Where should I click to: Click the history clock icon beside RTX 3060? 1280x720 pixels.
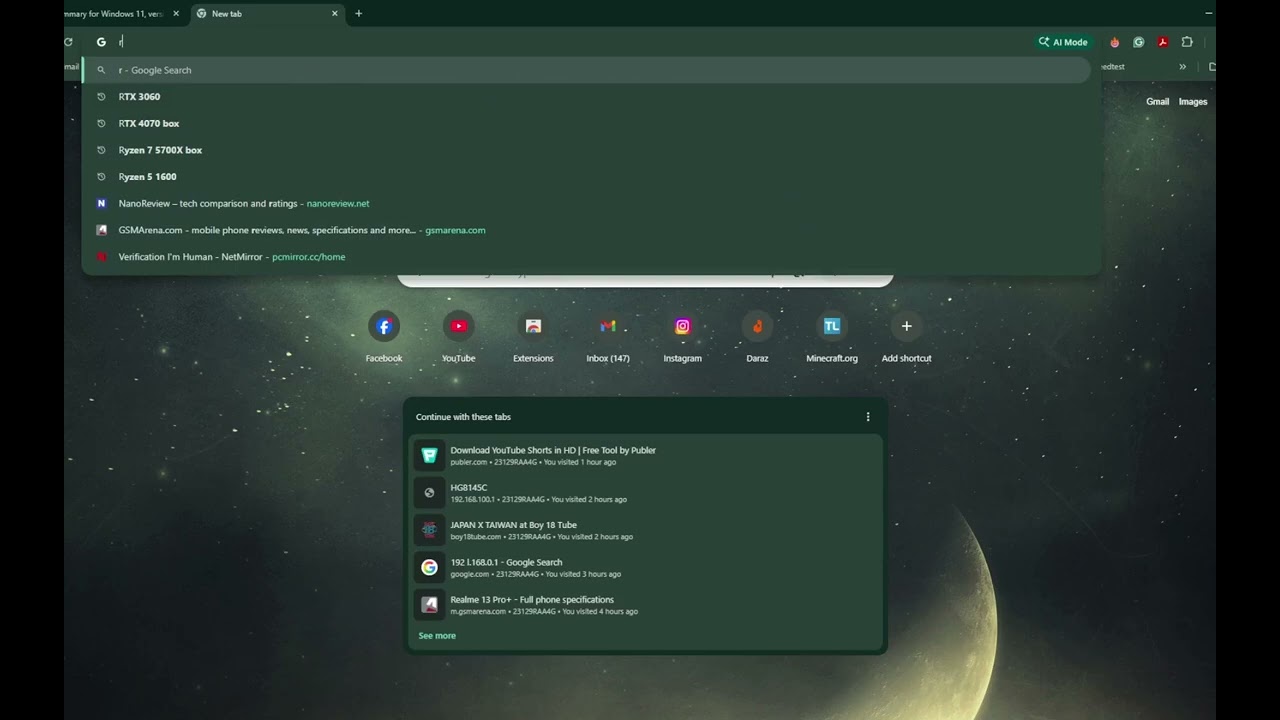(x=101, y=97)
